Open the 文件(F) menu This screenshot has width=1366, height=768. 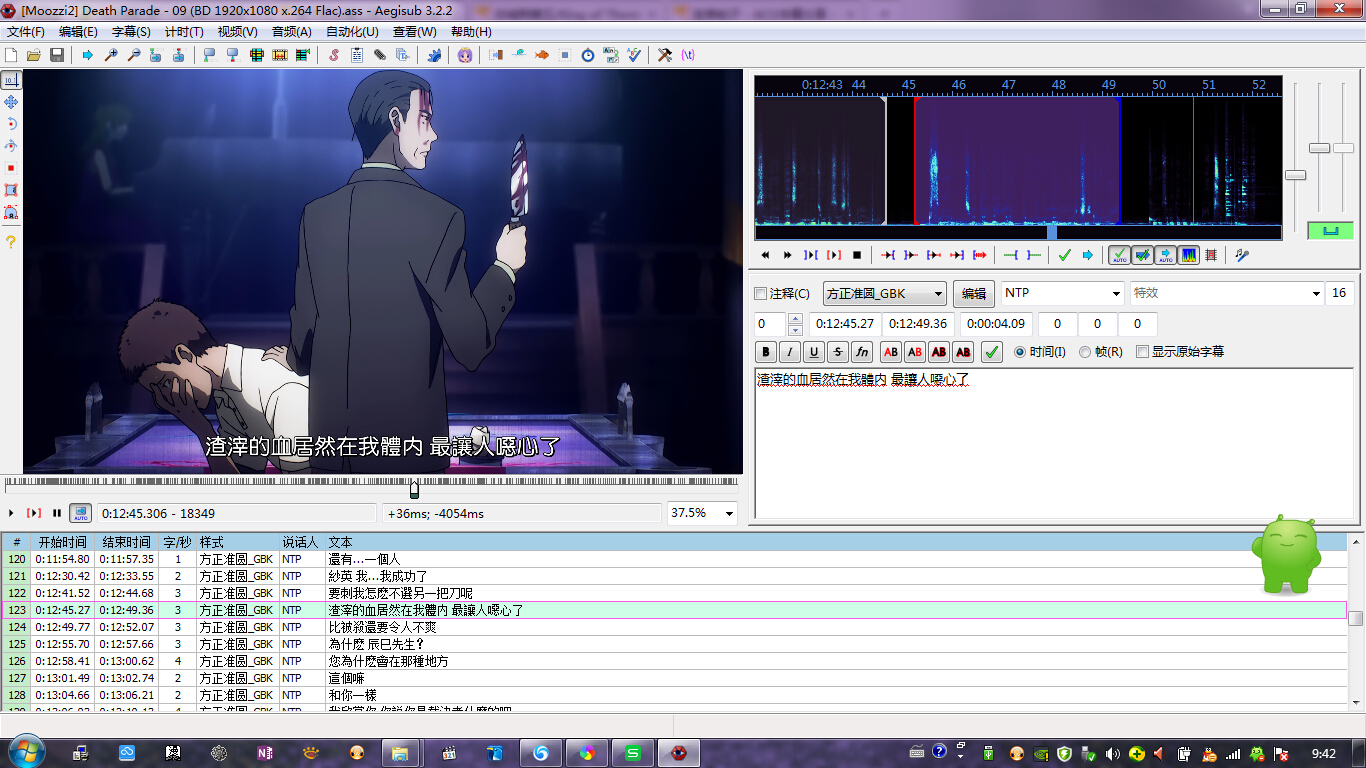[26, 32]
